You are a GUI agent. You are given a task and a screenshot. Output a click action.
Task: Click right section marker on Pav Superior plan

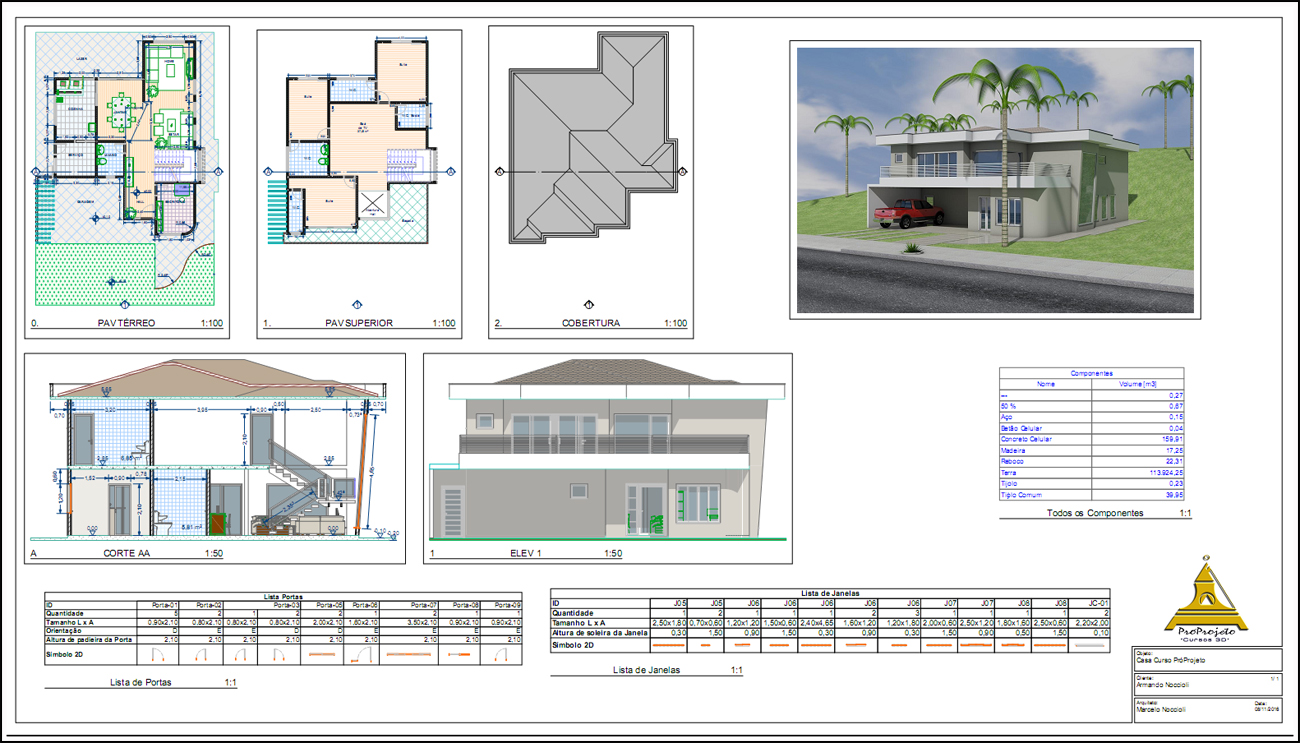(x=450, y=172)
